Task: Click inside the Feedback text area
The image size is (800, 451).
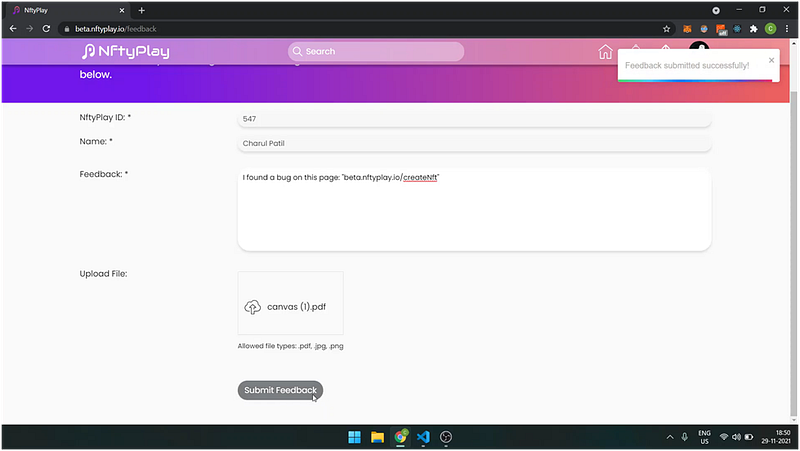Action: (x=474, y=210)
